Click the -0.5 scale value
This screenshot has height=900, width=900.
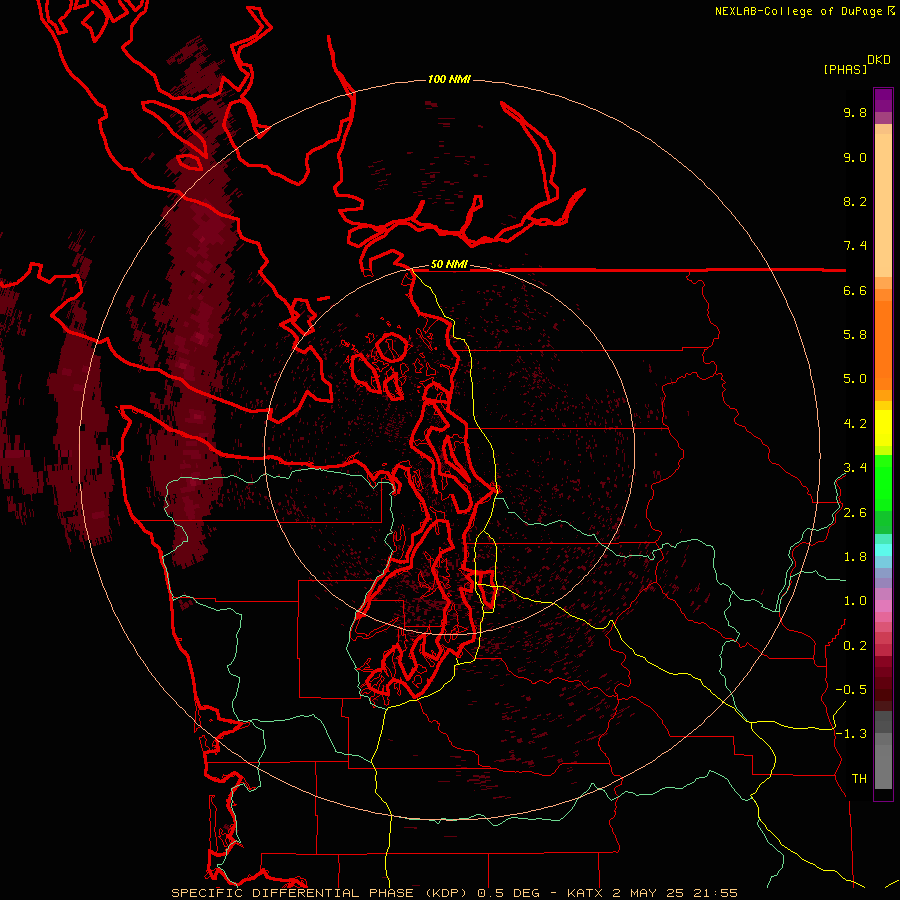click(x=851, y=690)
